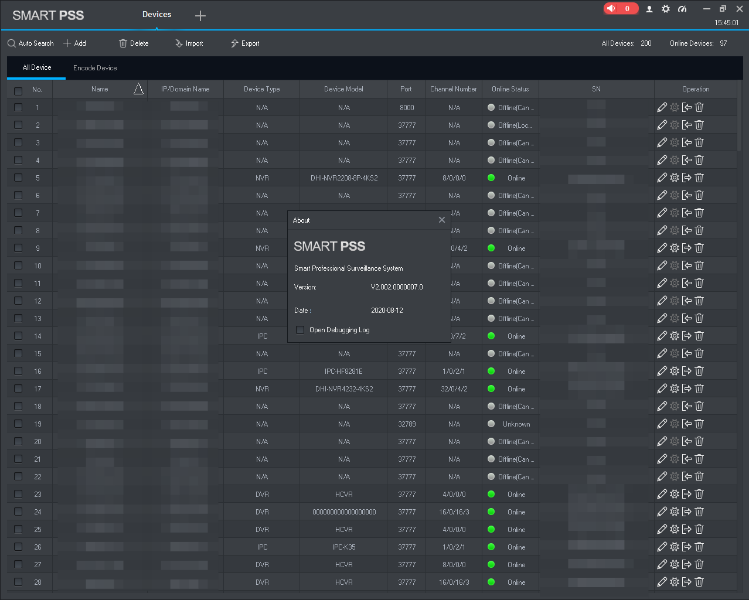Screen dimensions: 749x600
Task: Check the box for device row 28
Action: (x=18, y=582)
